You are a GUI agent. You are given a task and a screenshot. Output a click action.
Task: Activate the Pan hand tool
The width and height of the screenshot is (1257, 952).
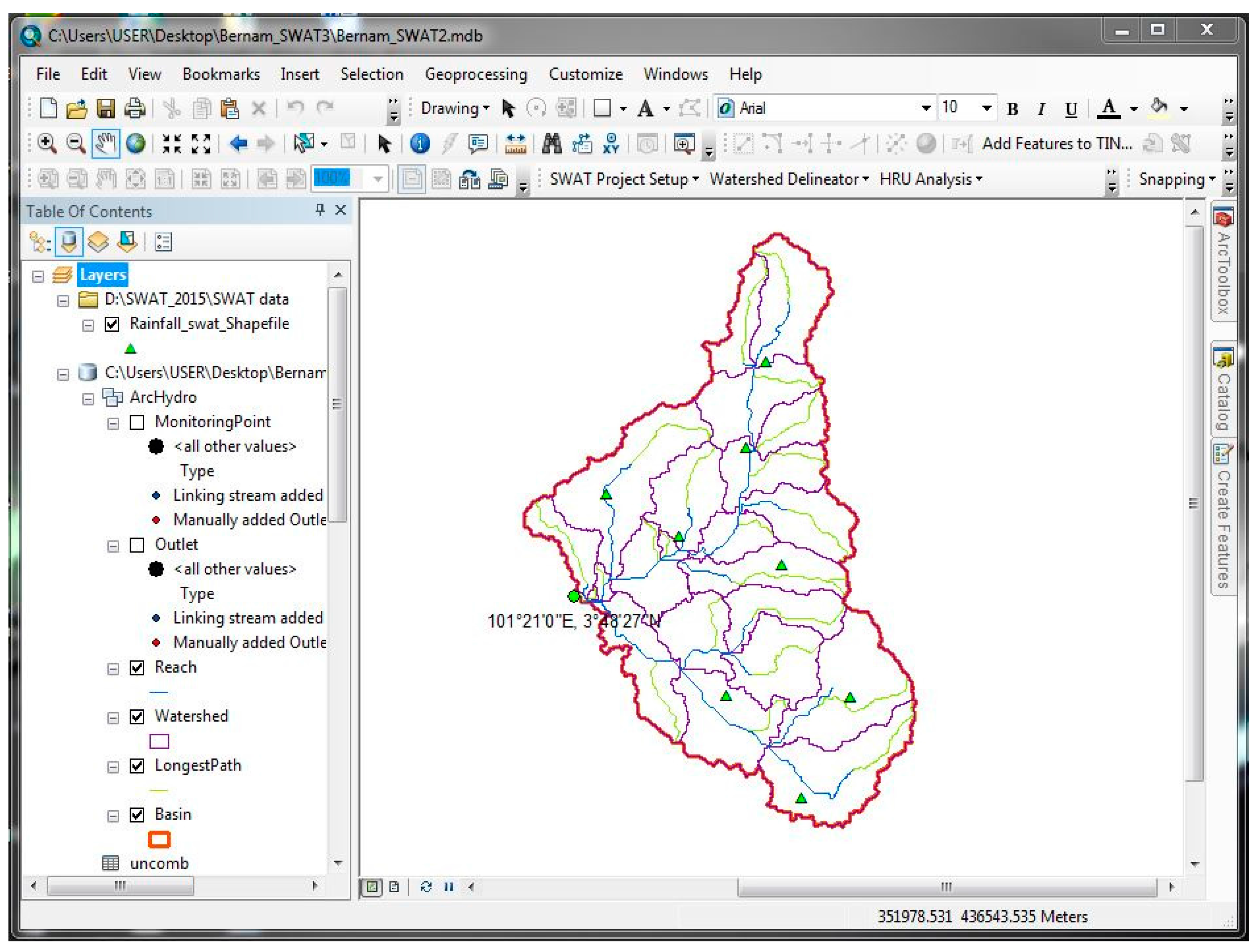tap(105, 144)
